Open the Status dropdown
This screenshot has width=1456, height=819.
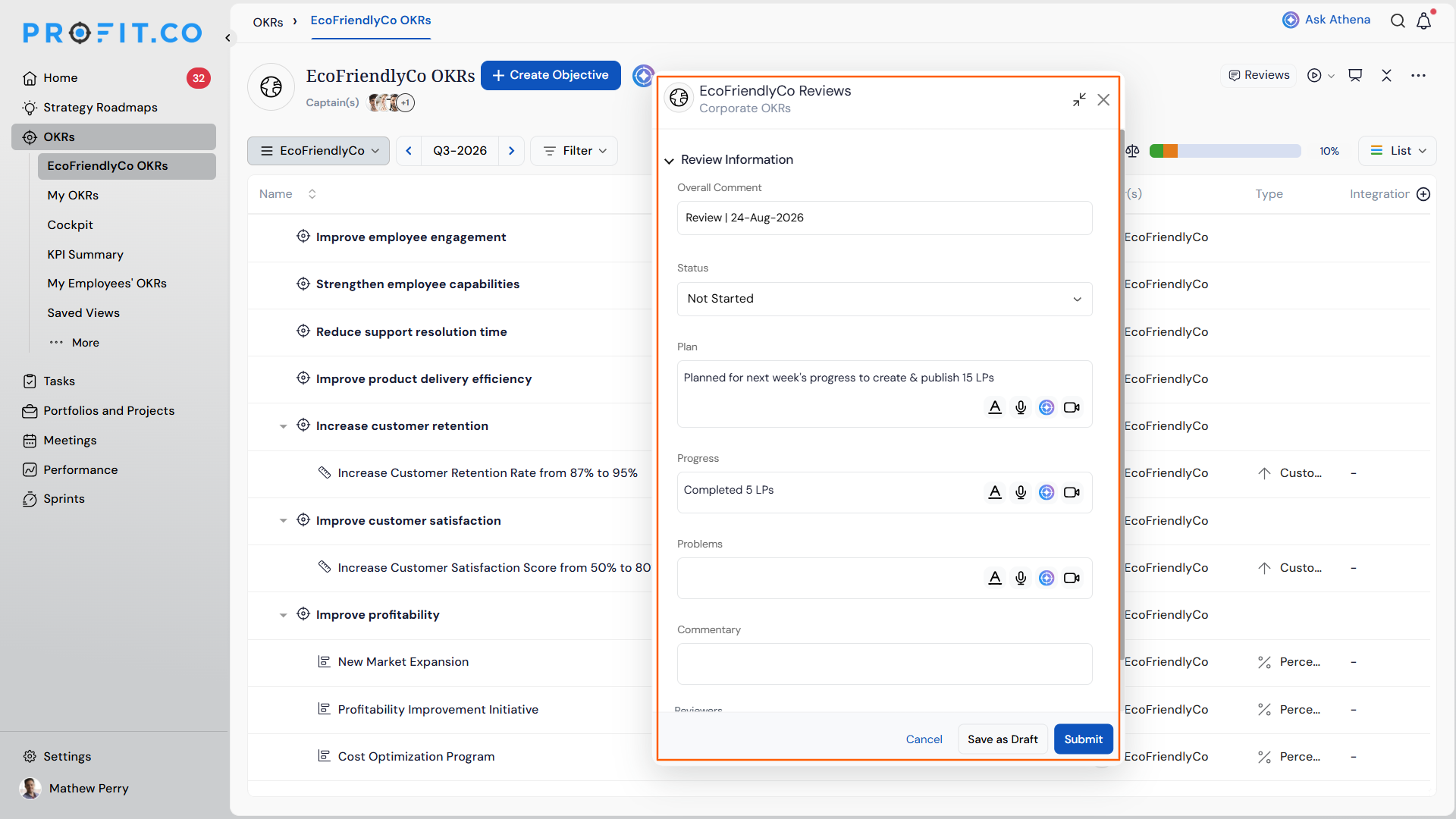click(x=884, y=299)
